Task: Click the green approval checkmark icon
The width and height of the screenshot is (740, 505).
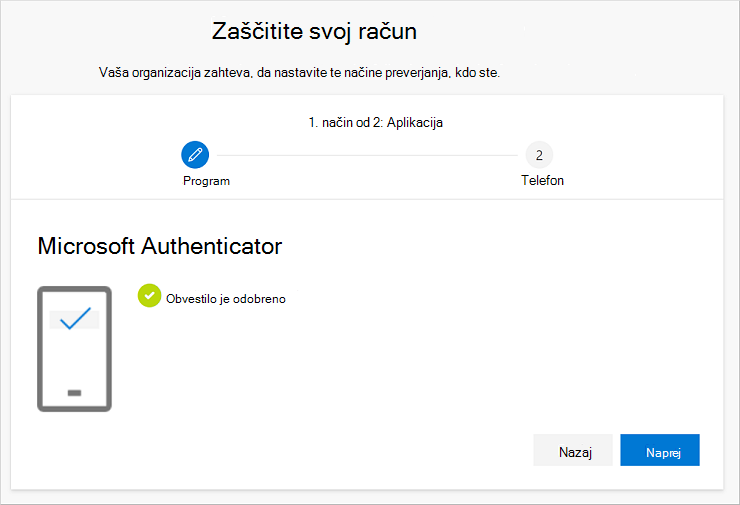Action: 149,296
